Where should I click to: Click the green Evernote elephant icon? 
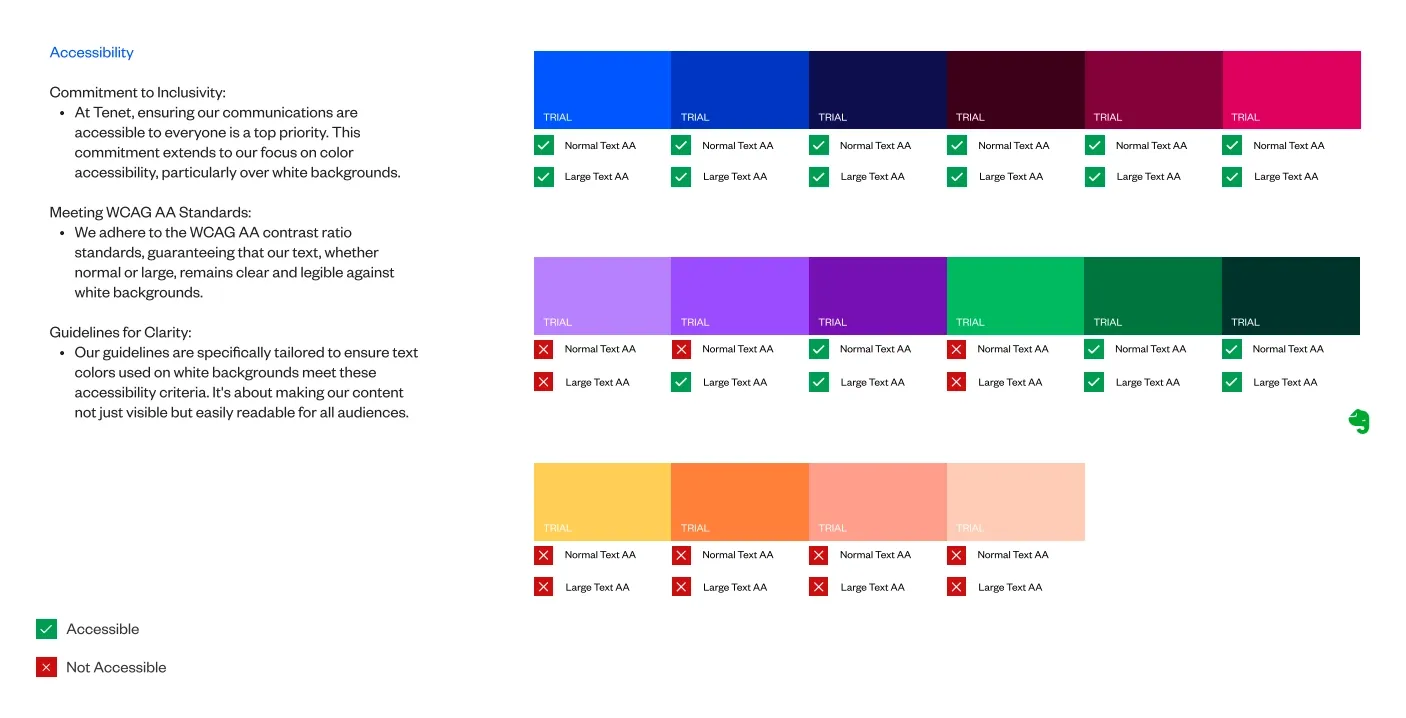click(x=1358, y=422)
